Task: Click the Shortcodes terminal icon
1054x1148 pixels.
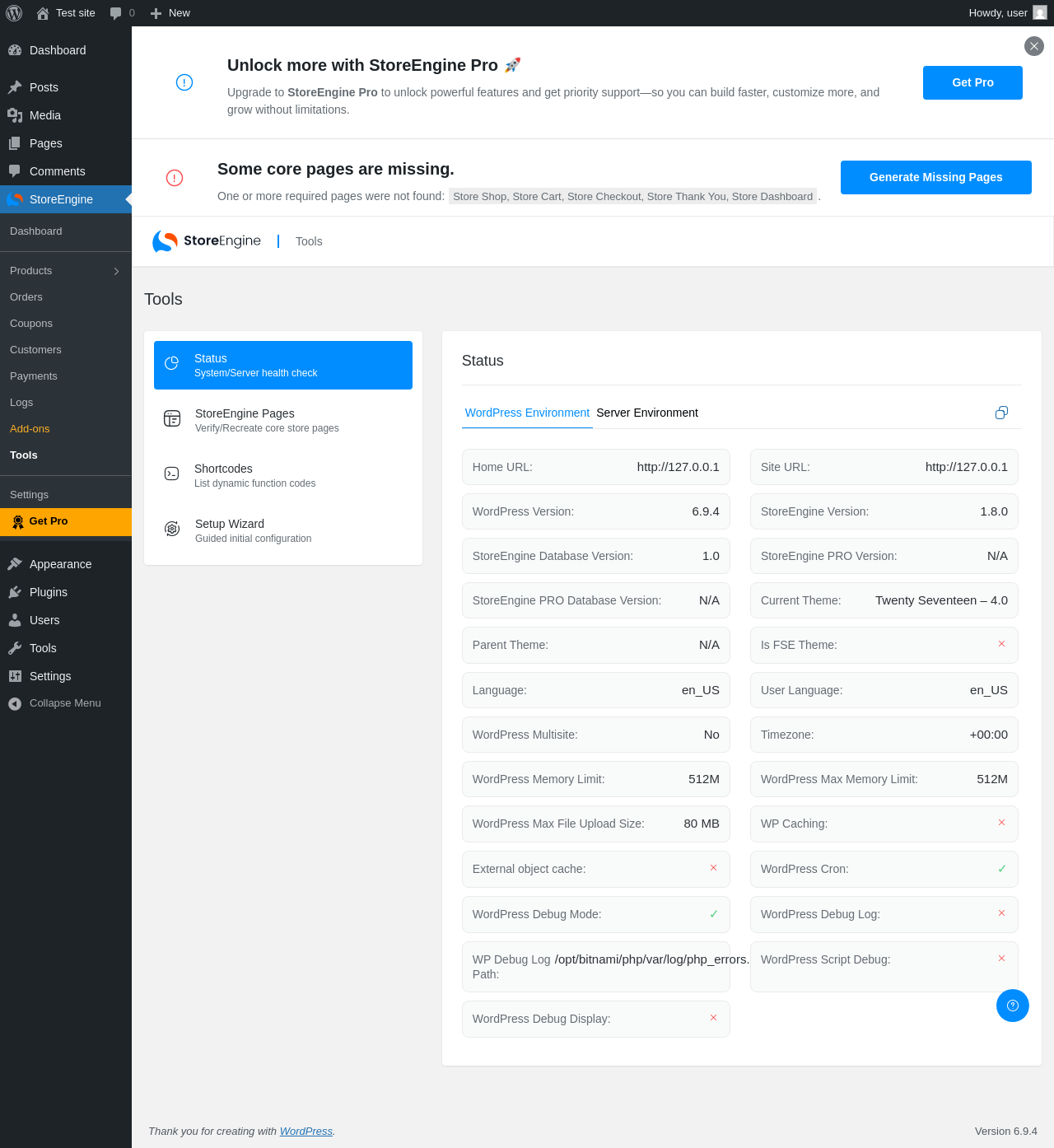Action: pos(171,474)
